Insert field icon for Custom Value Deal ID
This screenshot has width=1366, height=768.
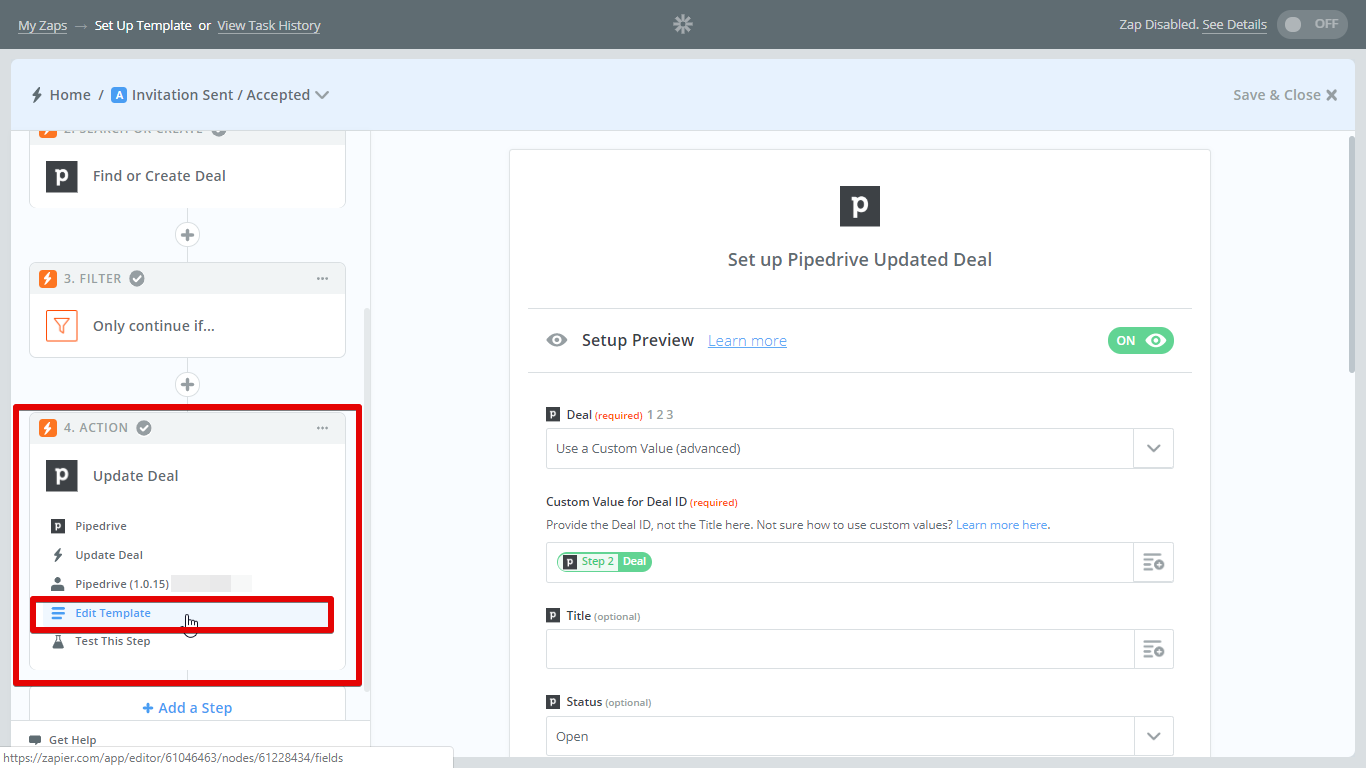pos(1153,563)
